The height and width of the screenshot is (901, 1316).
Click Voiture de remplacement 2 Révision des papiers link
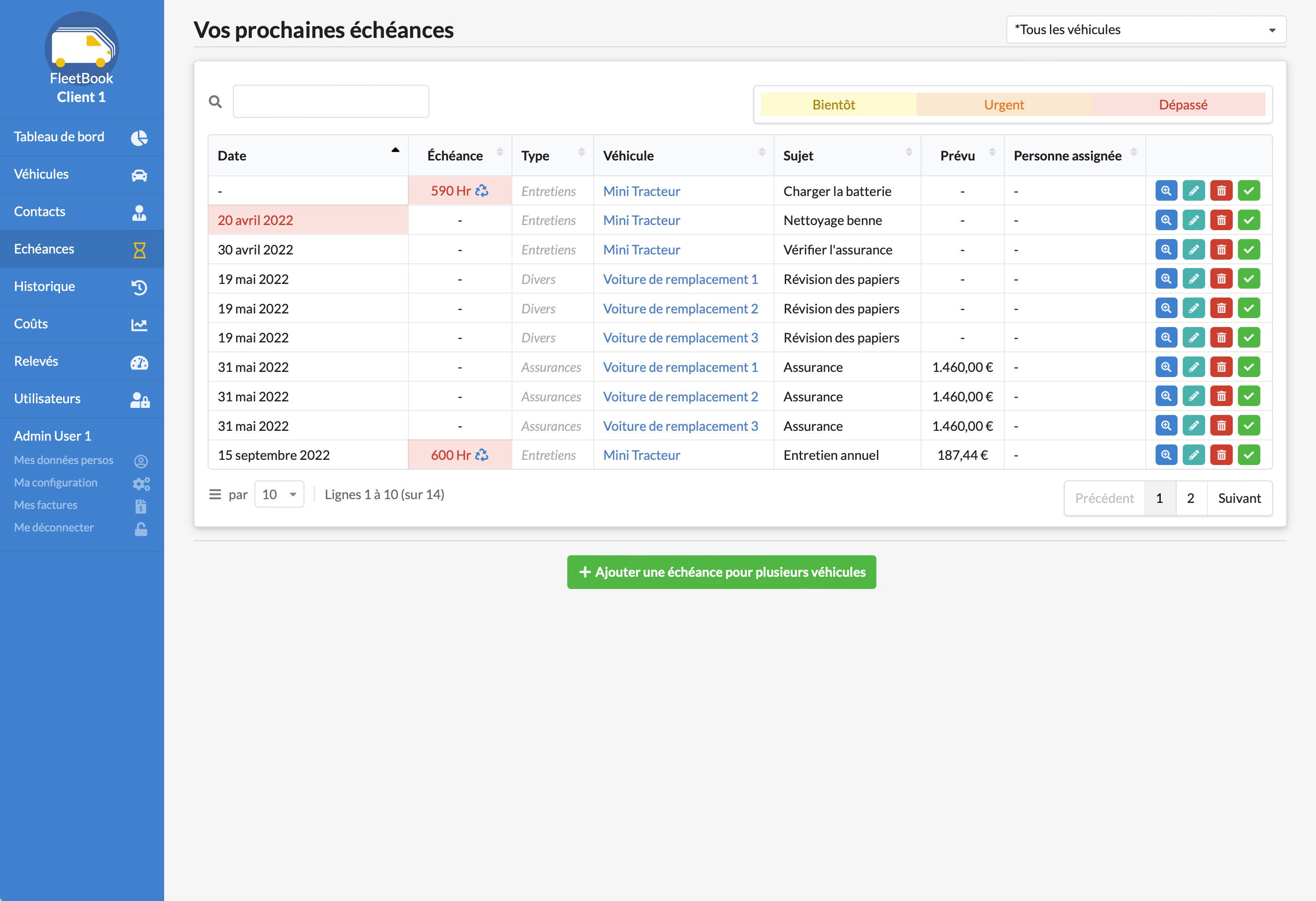coord(680,309)
